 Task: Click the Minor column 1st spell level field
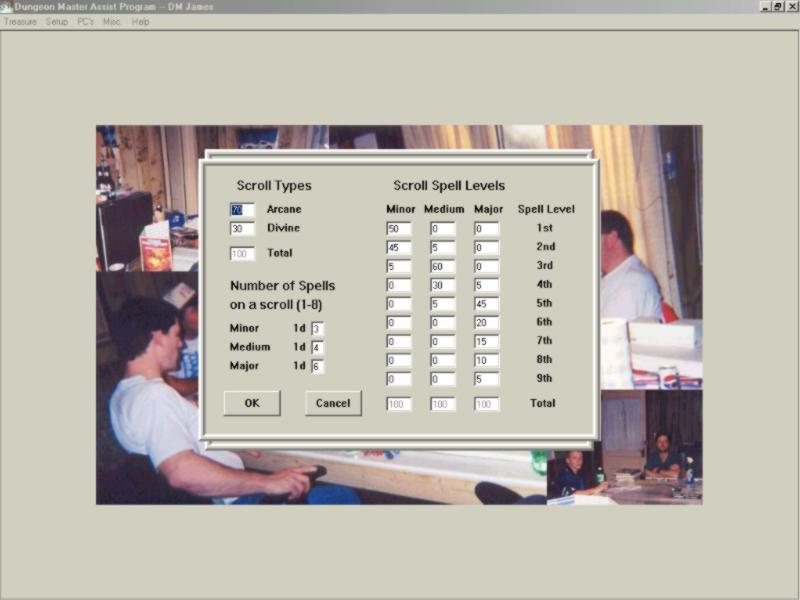pos(398,229)
